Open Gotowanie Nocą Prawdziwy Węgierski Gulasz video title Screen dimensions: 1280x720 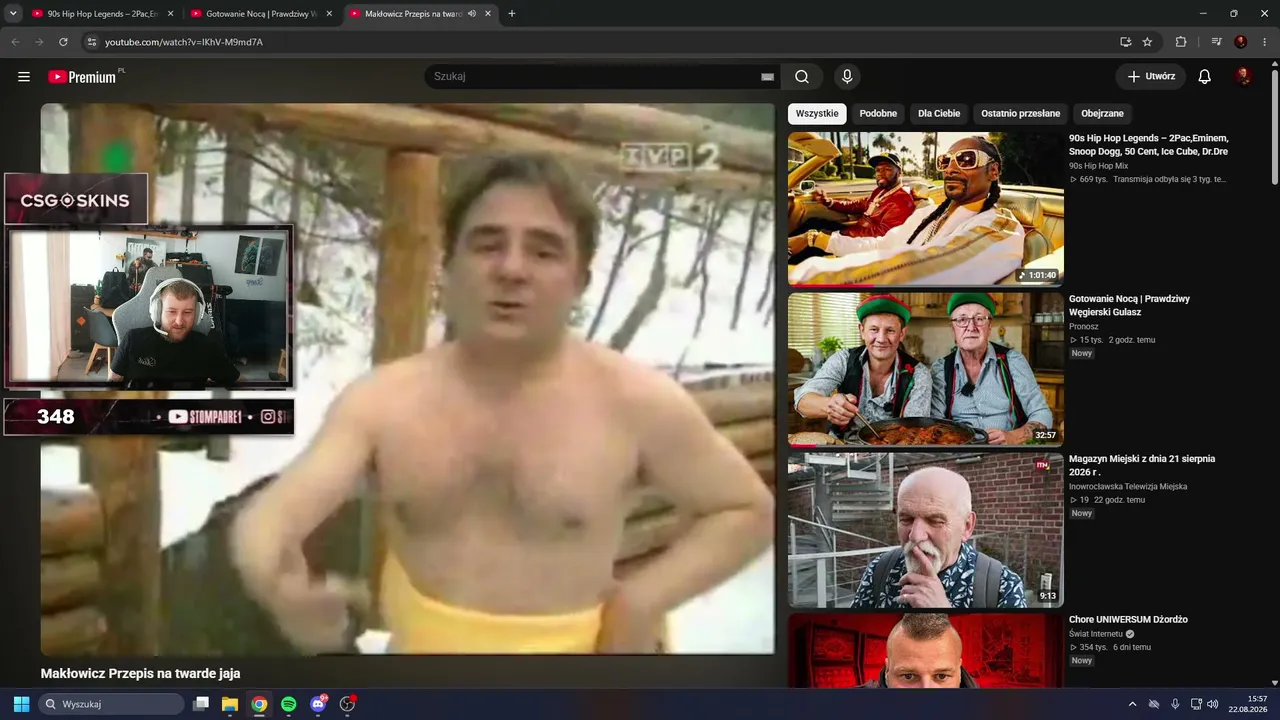(1129, 305)
